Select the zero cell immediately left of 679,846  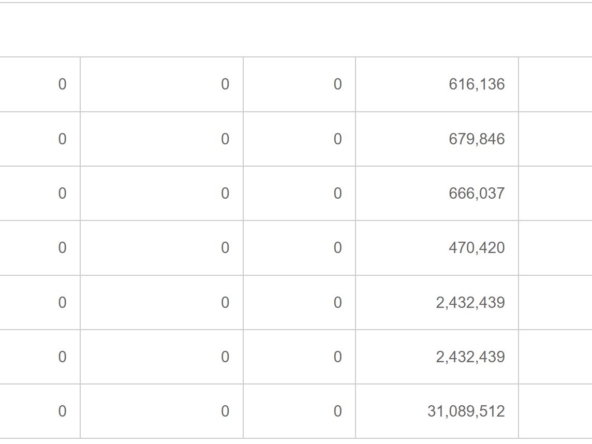point(299,139)
